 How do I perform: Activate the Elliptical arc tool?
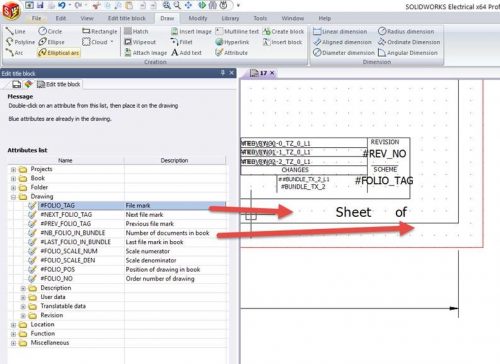58,53
